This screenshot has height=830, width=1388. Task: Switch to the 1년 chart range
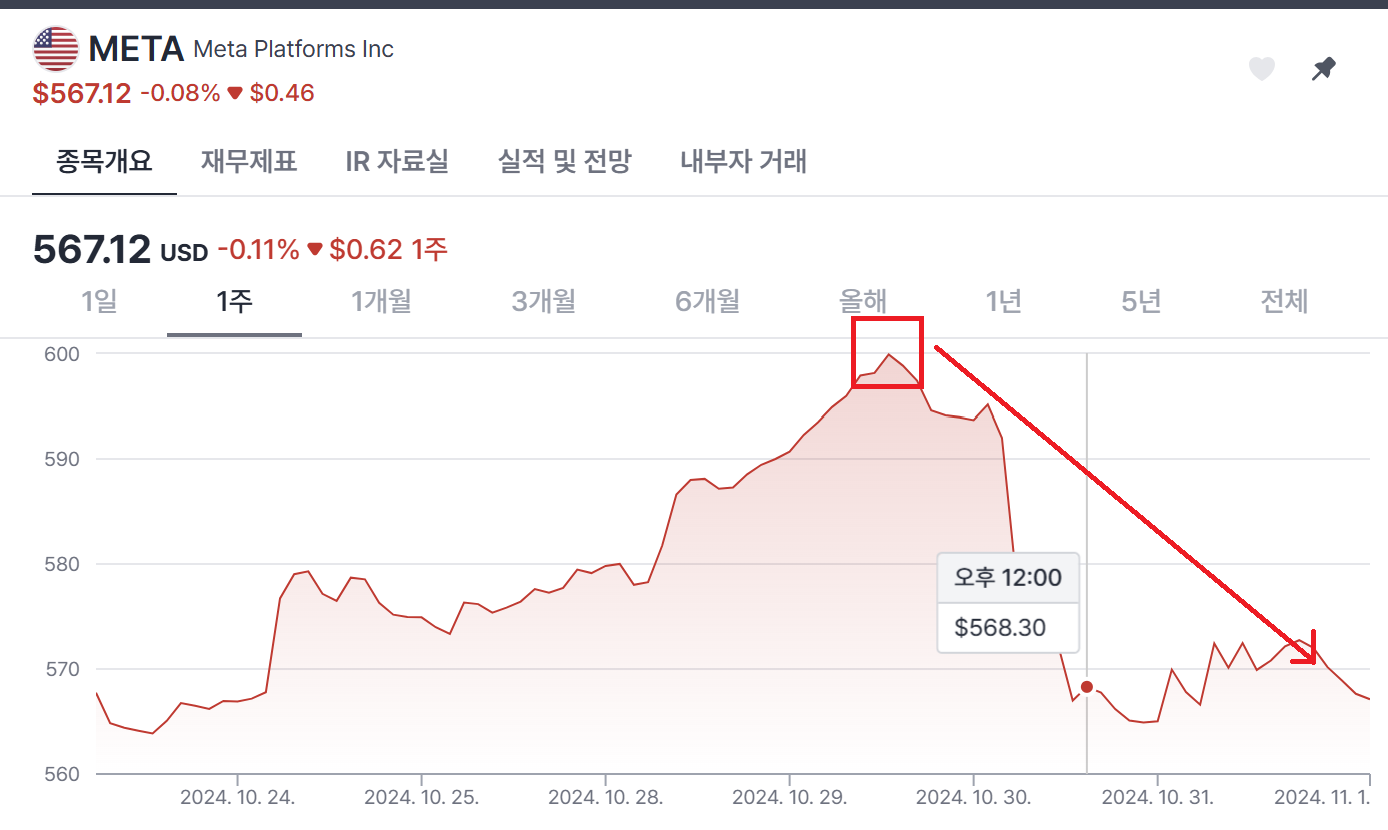(1003, 300)
